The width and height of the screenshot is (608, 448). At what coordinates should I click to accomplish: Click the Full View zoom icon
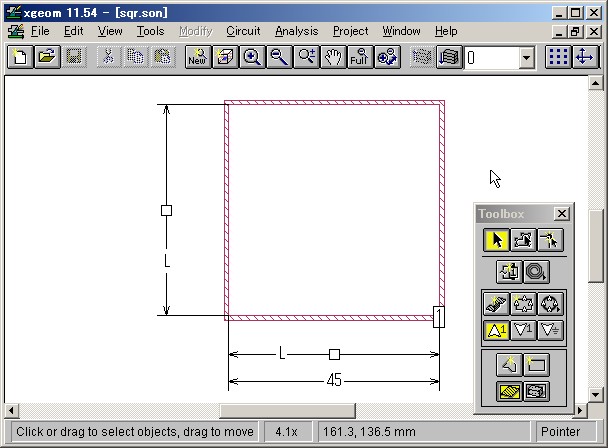tap(360, 57)
